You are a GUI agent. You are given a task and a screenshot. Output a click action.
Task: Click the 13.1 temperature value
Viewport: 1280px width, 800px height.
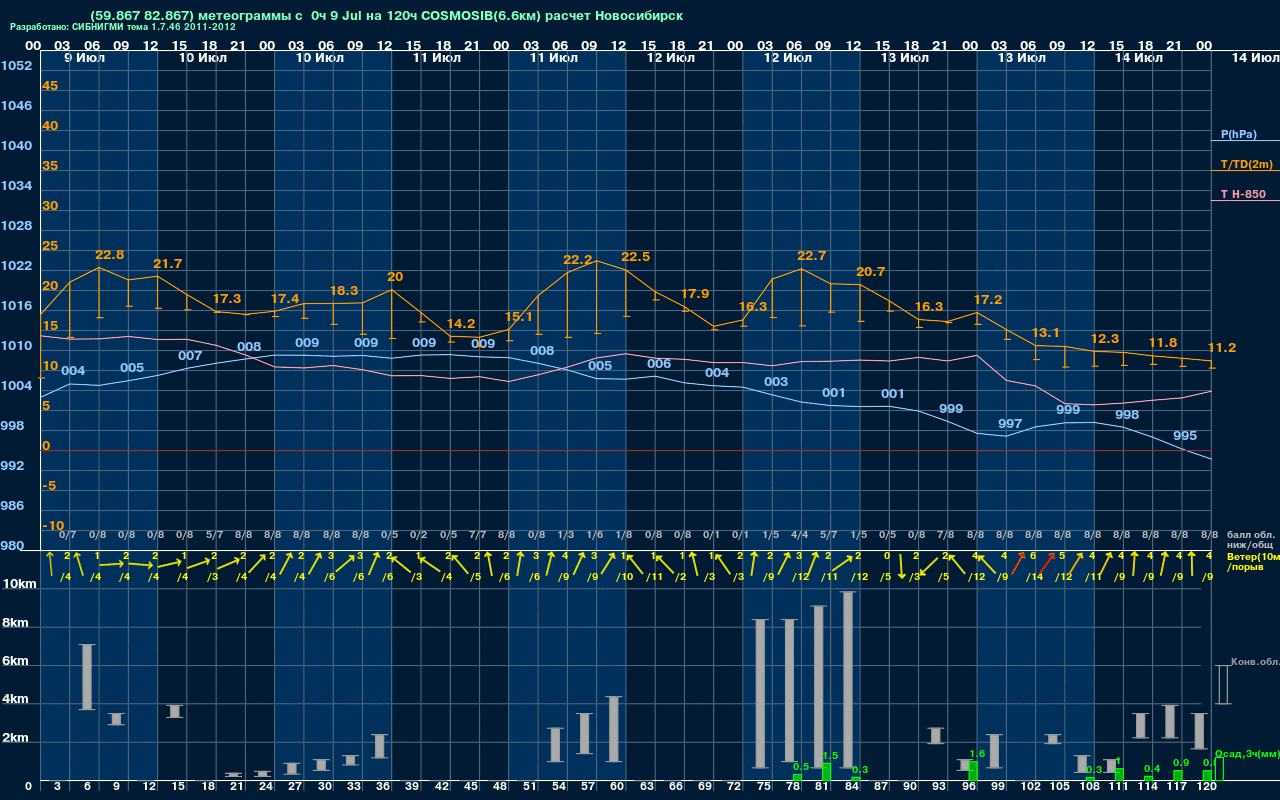(x=1046, y=333)
